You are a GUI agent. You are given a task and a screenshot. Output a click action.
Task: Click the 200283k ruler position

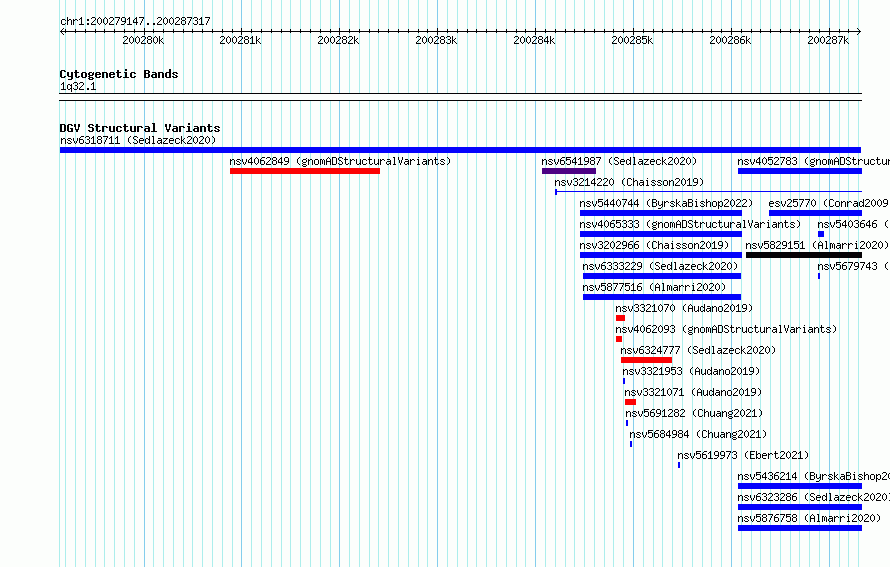(x=436, y=40)
